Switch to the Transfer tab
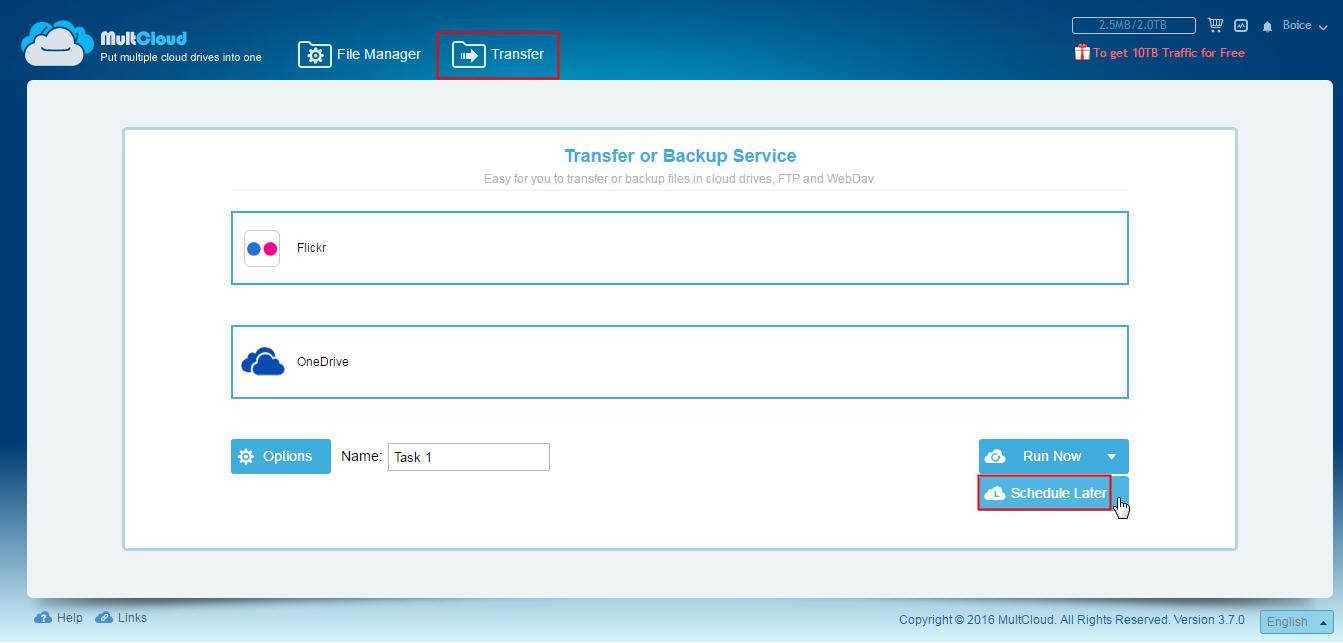 pyautogui.click(x=498, y=54)
